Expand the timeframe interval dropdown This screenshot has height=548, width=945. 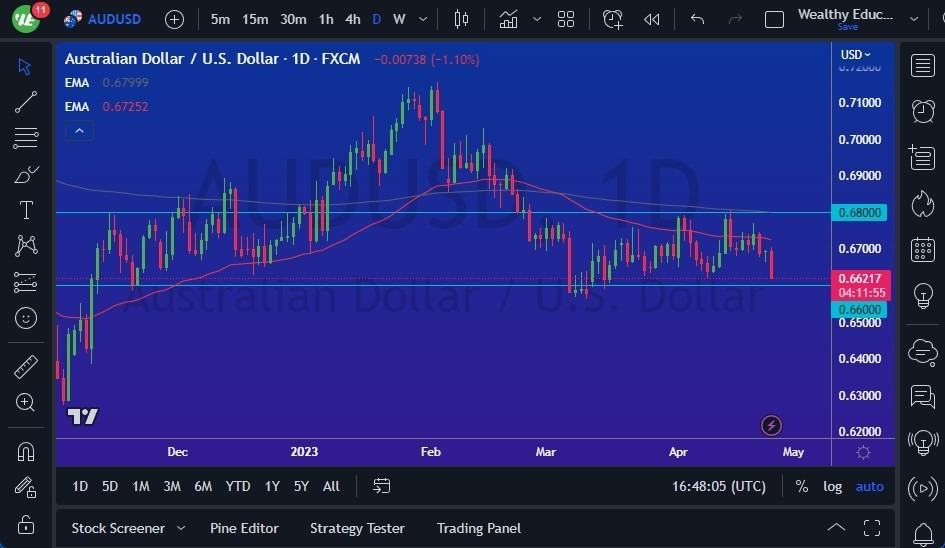click(x=423, y=19)
